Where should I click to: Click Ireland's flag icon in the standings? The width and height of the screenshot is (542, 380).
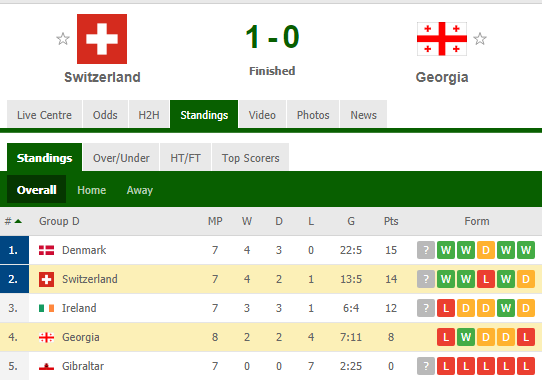46,308
